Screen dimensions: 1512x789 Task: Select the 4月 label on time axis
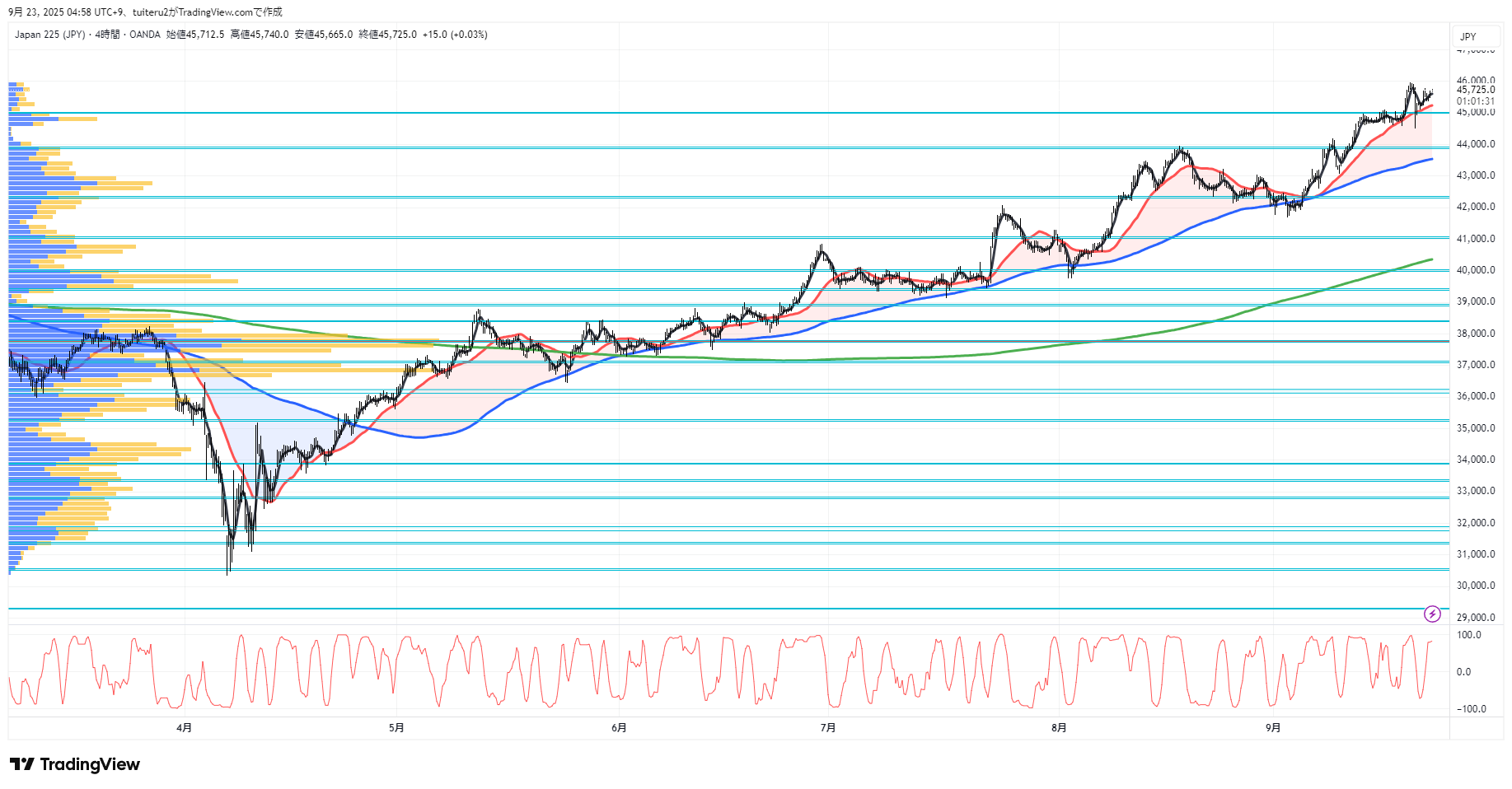click(185, 727)
